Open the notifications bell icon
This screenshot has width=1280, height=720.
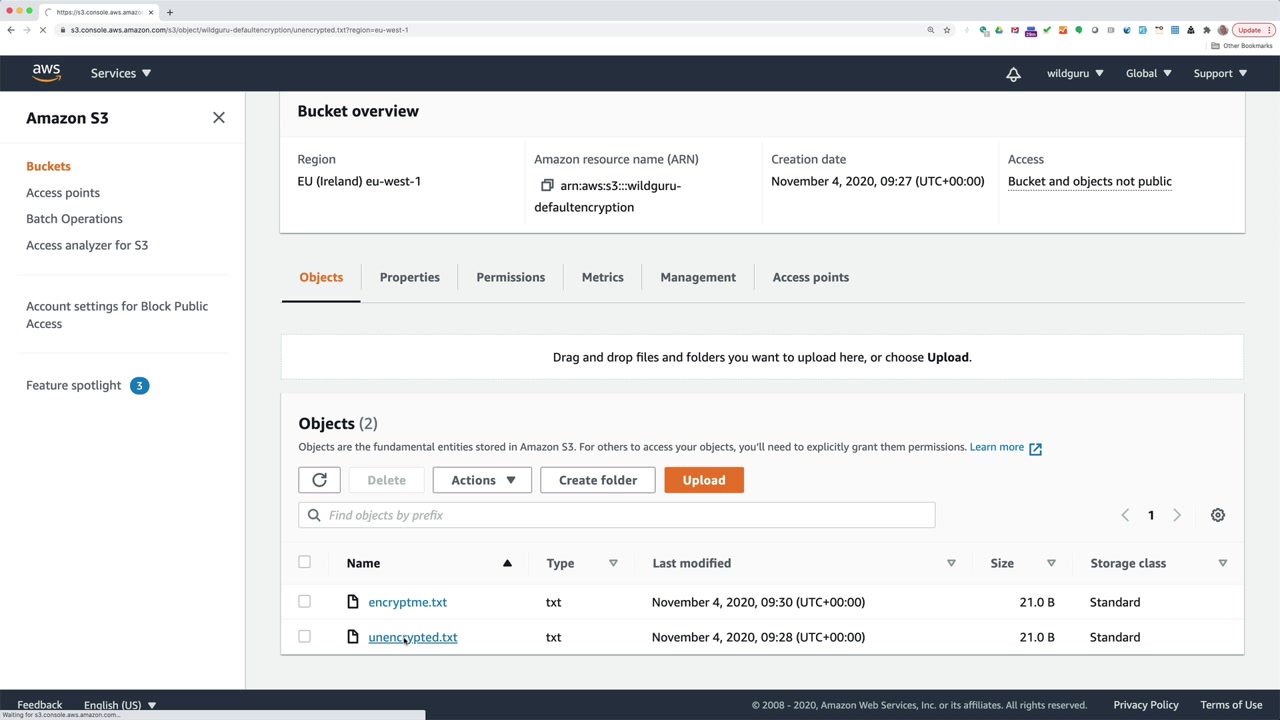point(1013,74)
